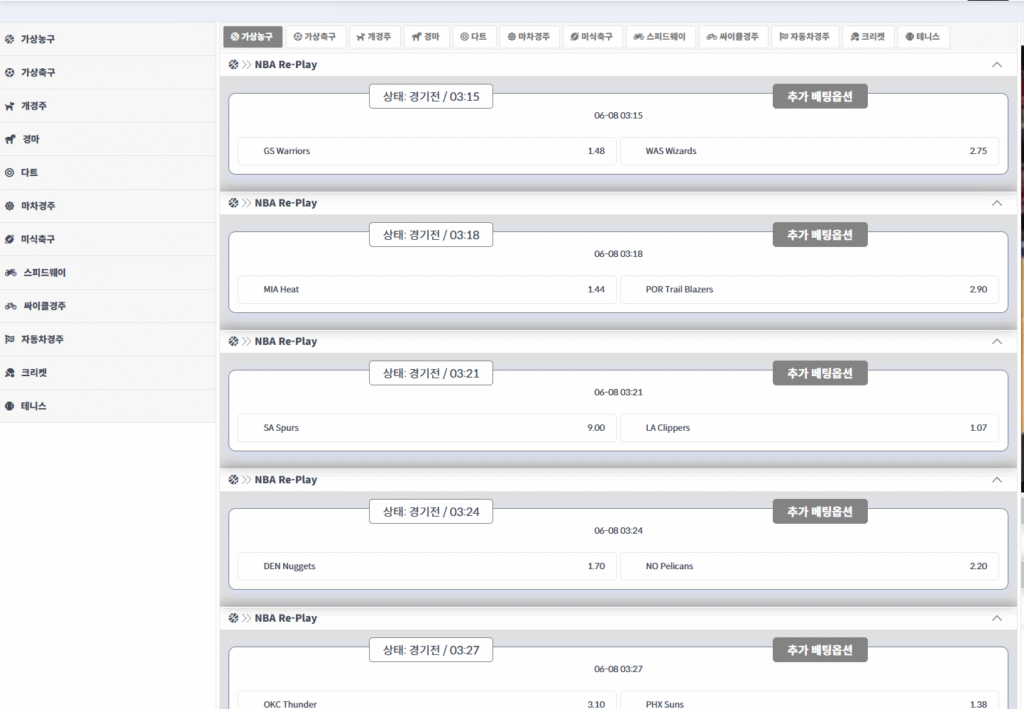The height and width of the screenshot is (709, 1024).
Task: Collapse the NBA Re-Play section for the 03:15 game
Action: tap(997, 65)
